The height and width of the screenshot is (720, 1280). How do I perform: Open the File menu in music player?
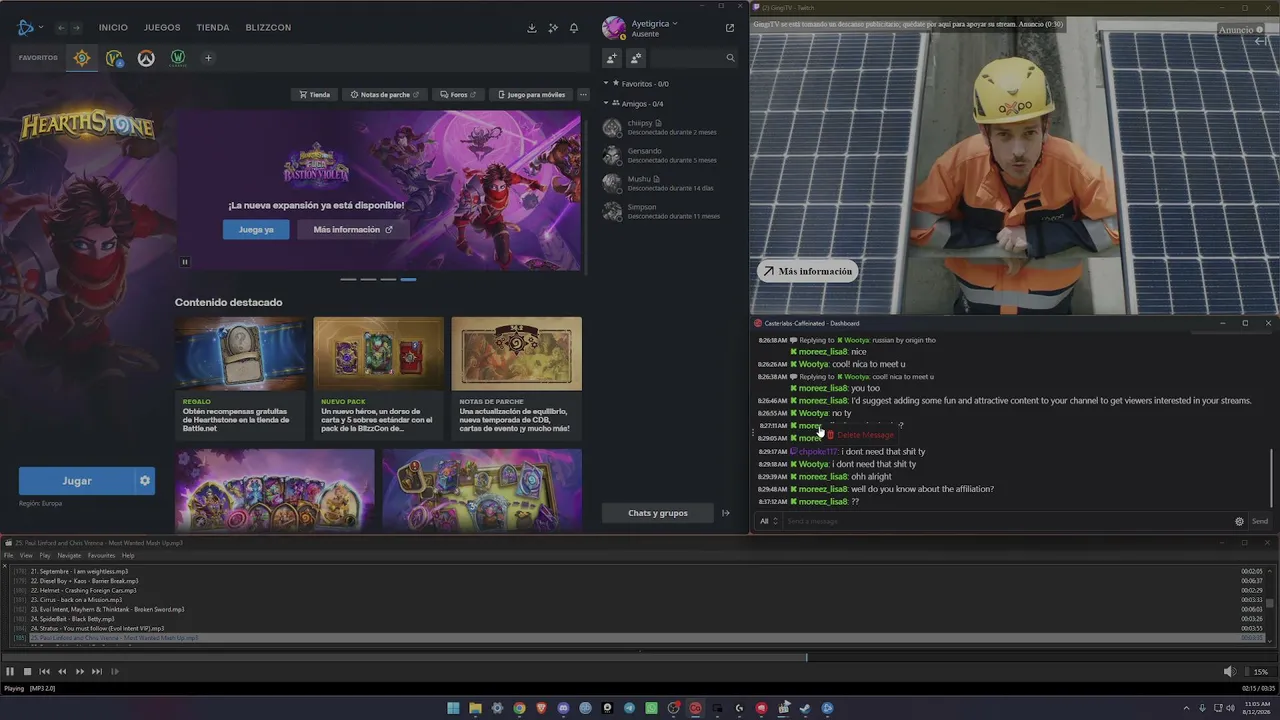tap(9, 556)
